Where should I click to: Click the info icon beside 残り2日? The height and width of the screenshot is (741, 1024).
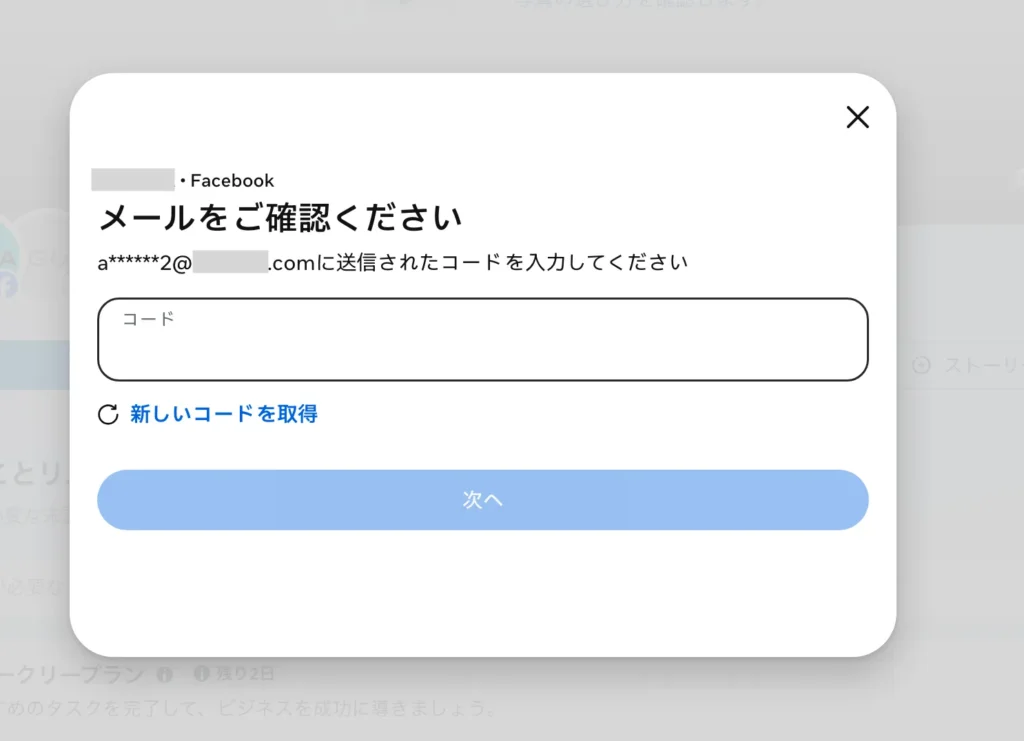[x=201, y=674]
